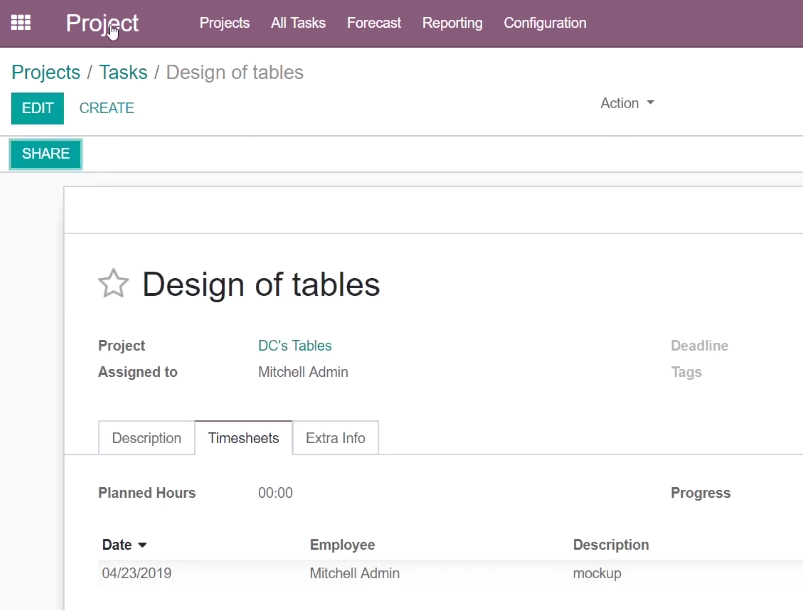Switch to the Extra Info tab
The width and height of the screenshot is (803, 610).
coord(335,438)
